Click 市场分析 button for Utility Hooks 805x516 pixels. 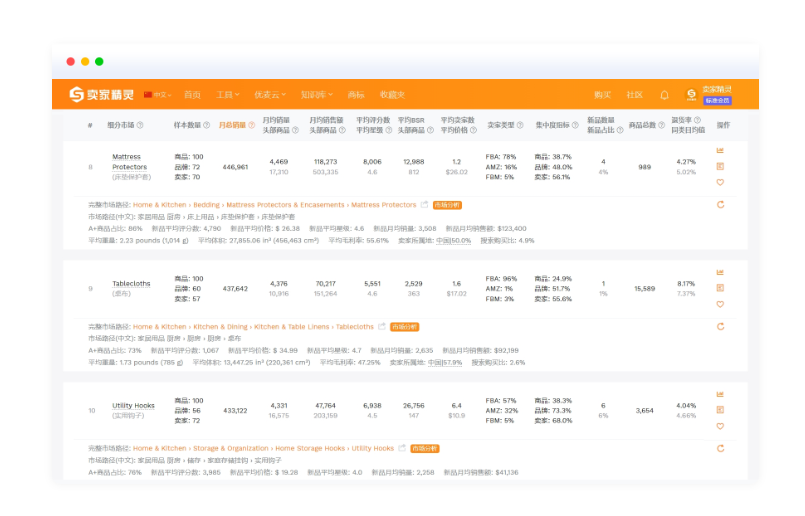[x=425, y=449]
